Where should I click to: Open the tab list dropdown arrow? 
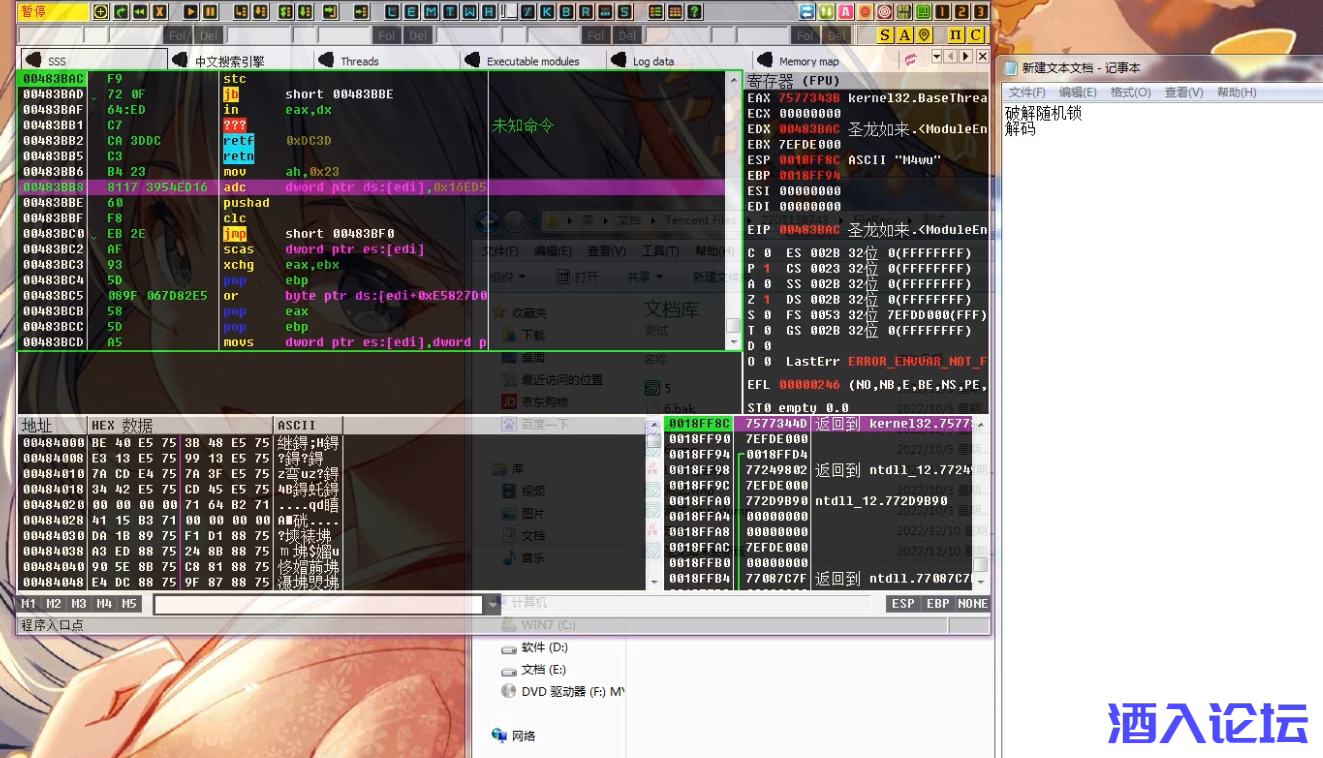tap(937, 57)
